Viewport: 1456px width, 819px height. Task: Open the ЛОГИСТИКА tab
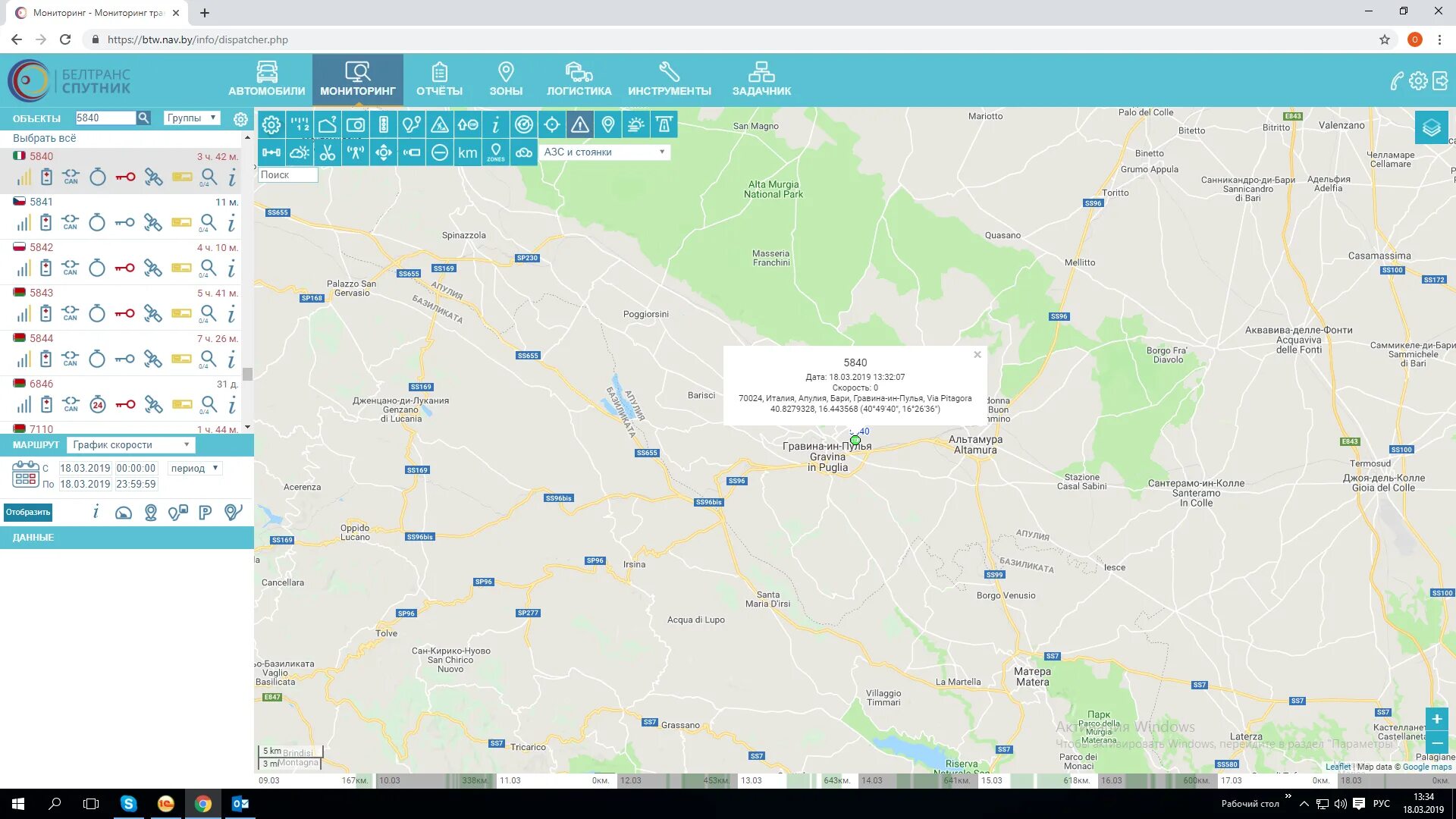point(579,80)
